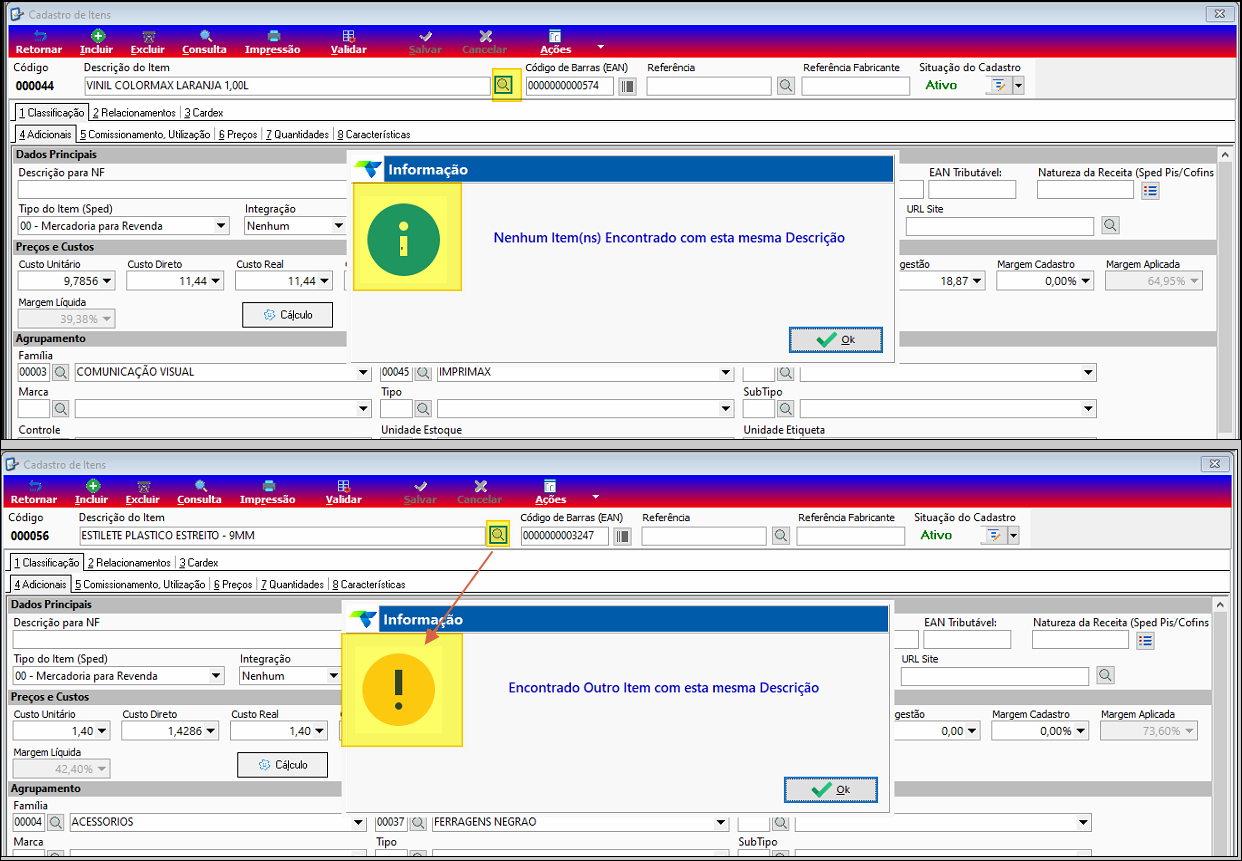
Task: Click vertical scrollbar of VINIL COLORMAX window
Action: [1224, 291]
